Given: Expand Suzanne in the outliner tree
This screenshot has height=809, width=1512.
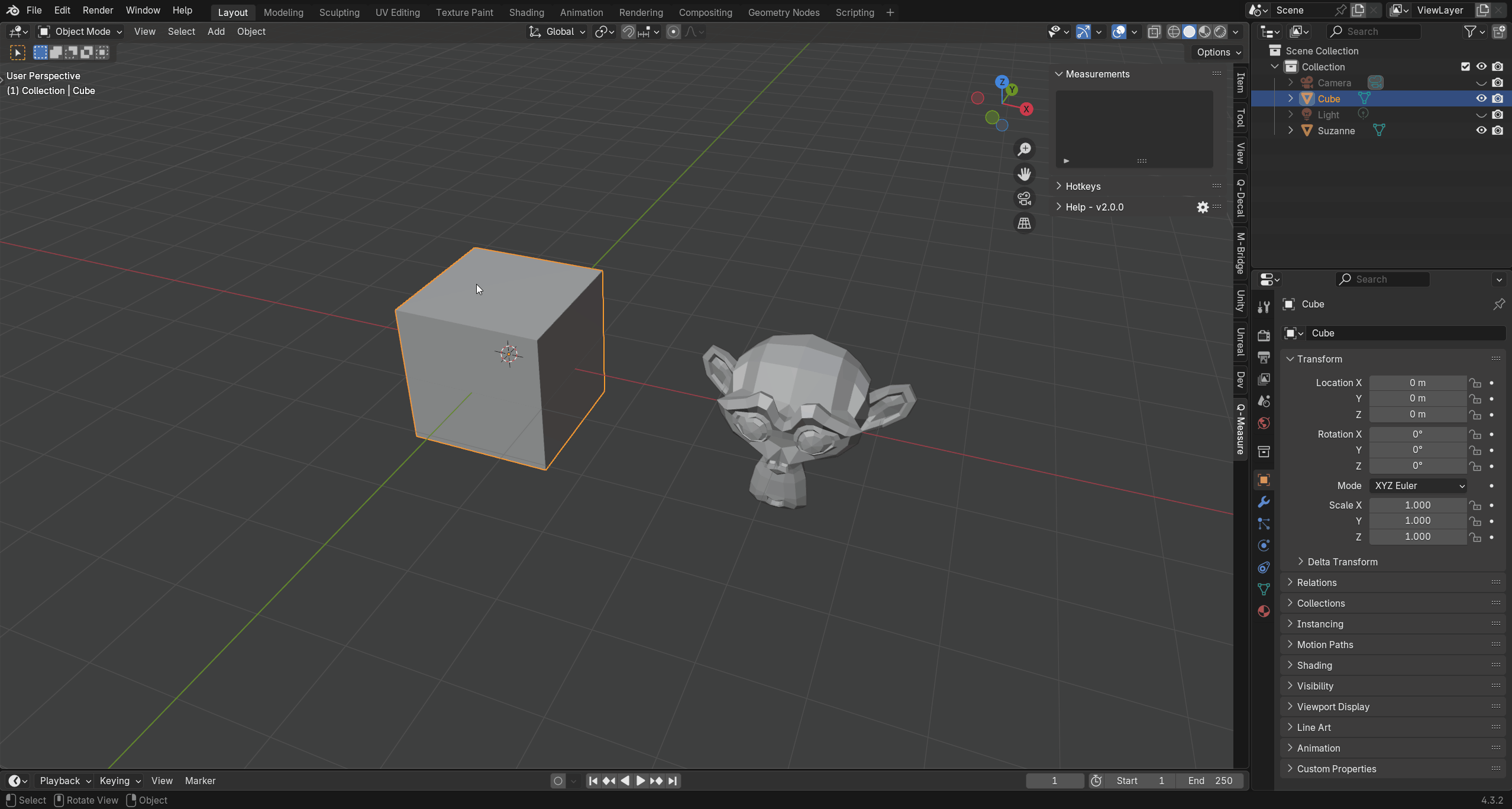Looking at the screenshot, I should coord(1291,130).
